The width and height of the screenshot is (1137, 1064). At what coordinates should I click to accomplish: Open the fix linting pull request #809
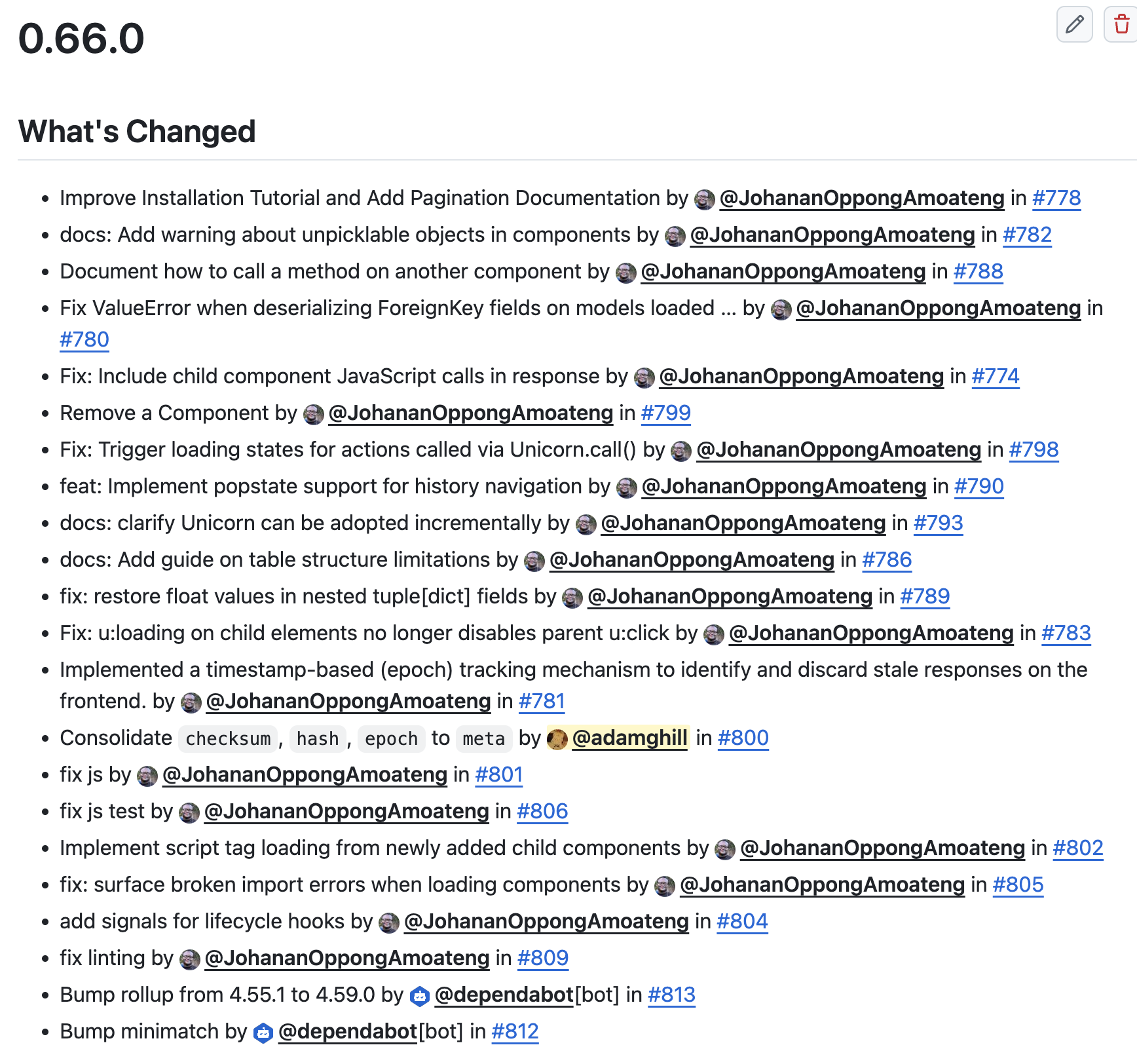(x=544, y=958)
